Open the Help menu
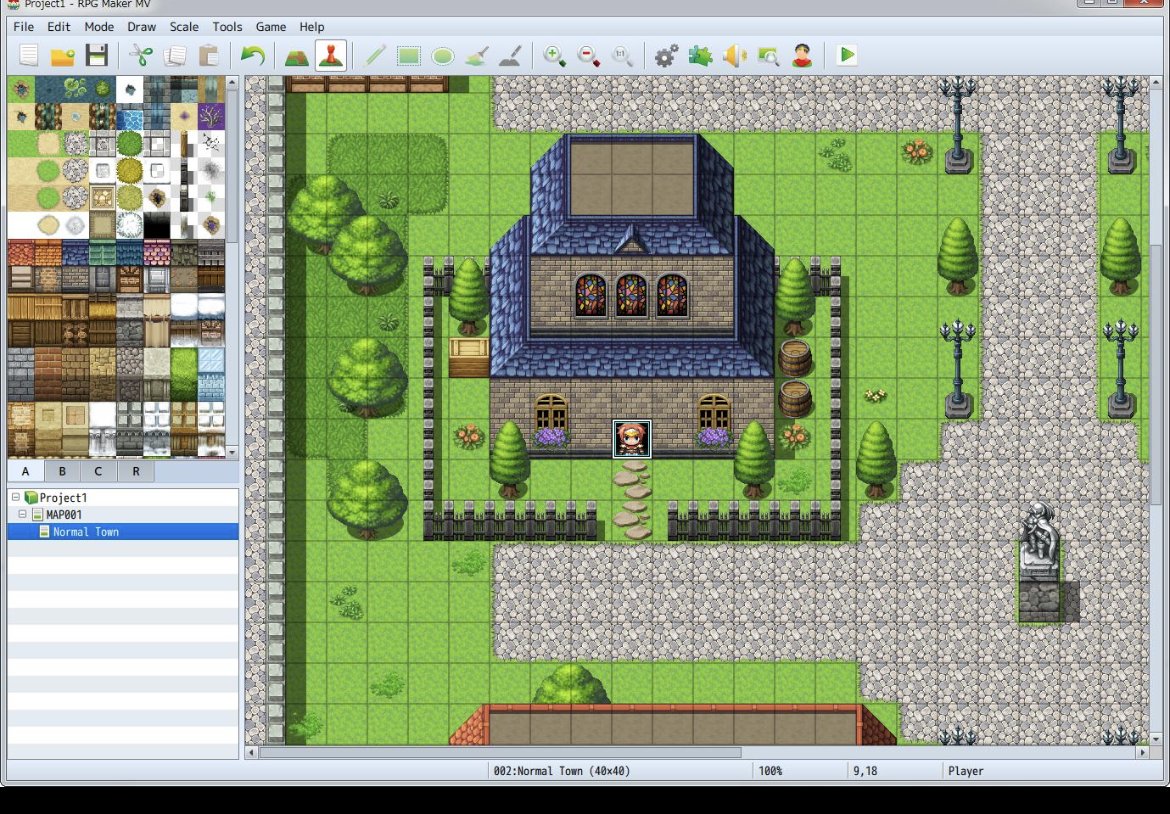Image resolution: width=1170 pixels, height=814 pixels. [x=311, y=26]
